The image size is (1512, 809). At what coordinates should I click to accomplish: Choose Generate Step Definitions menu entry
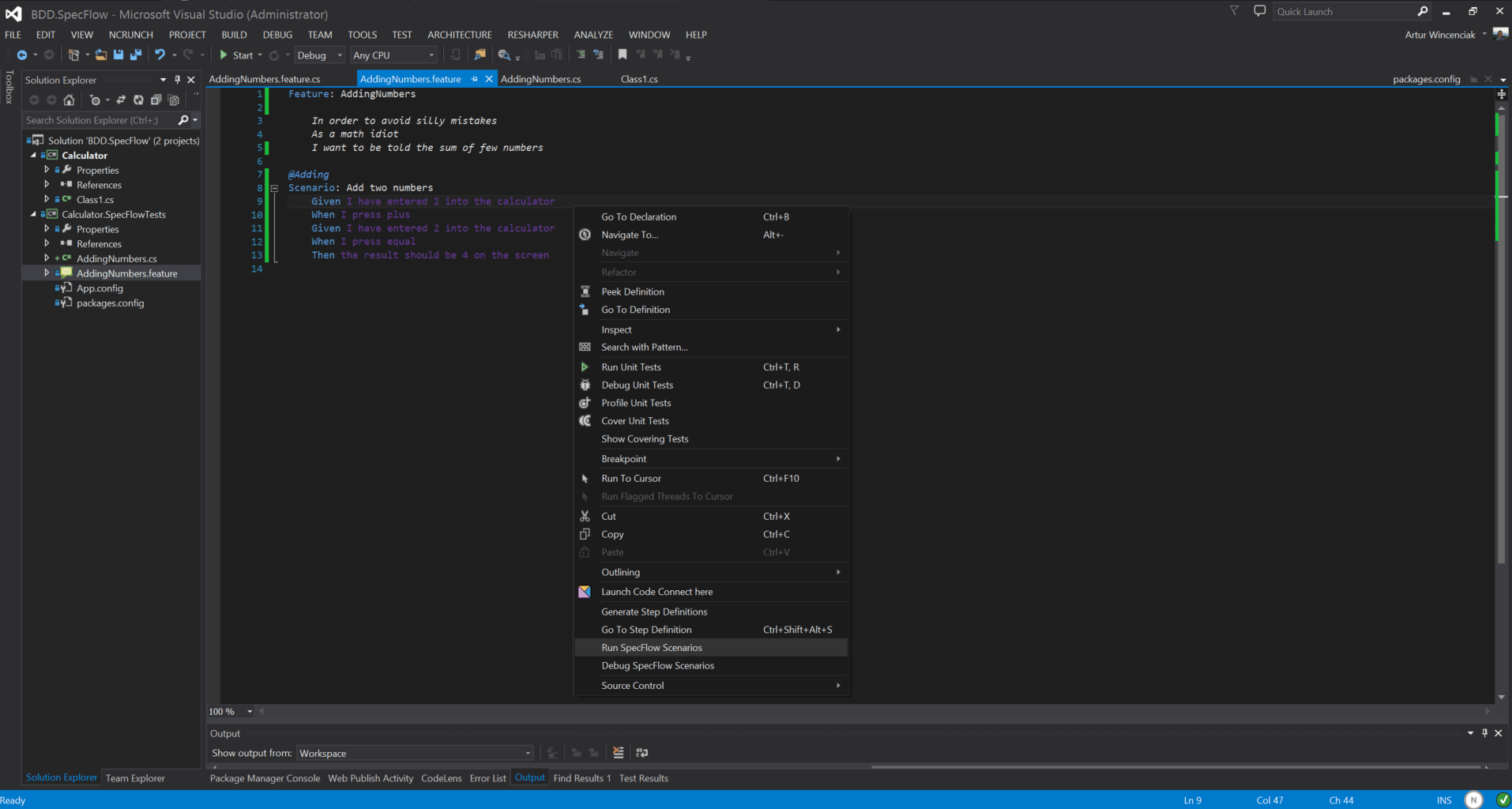click(653, 611)
